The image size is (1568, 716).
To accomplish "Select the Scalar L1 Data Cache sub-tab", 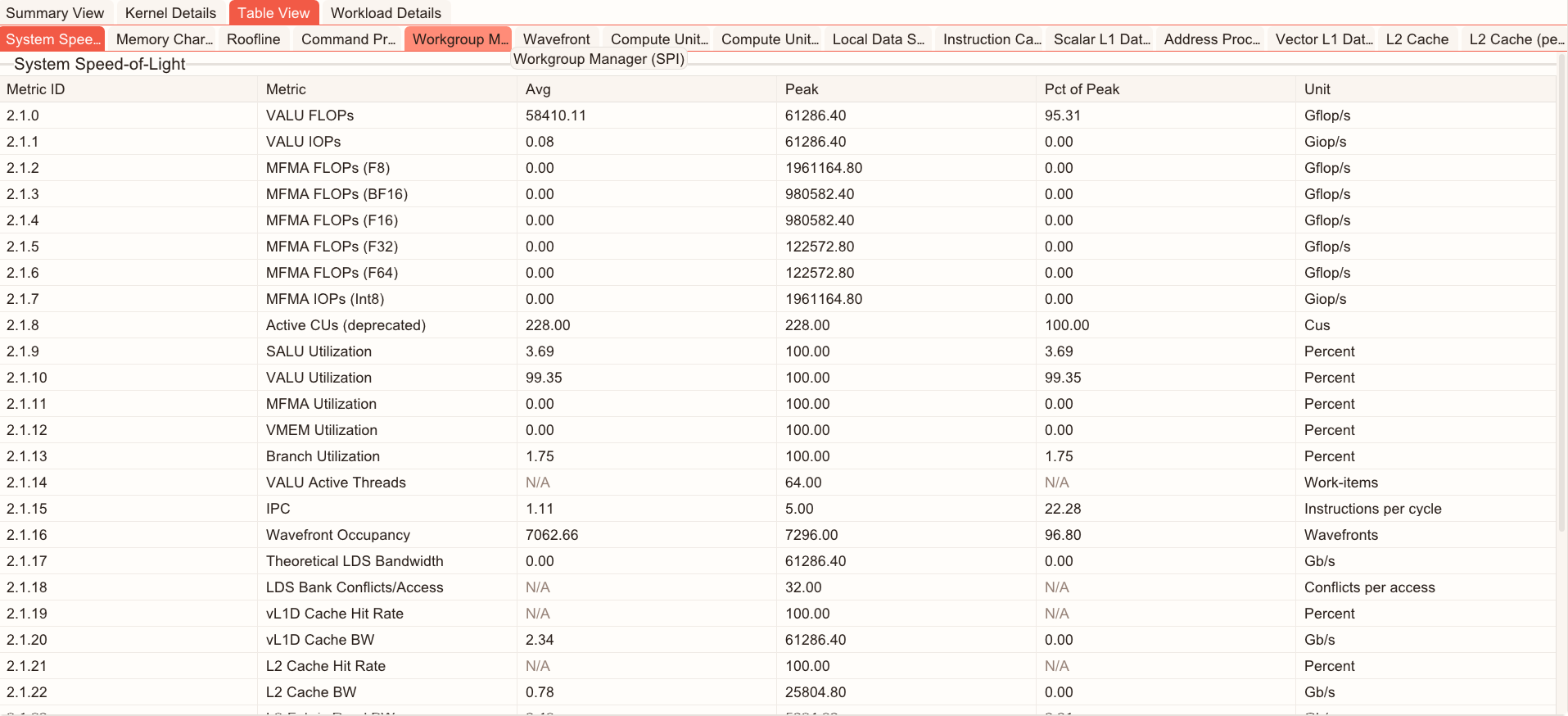I will (x=1101, y=39).
